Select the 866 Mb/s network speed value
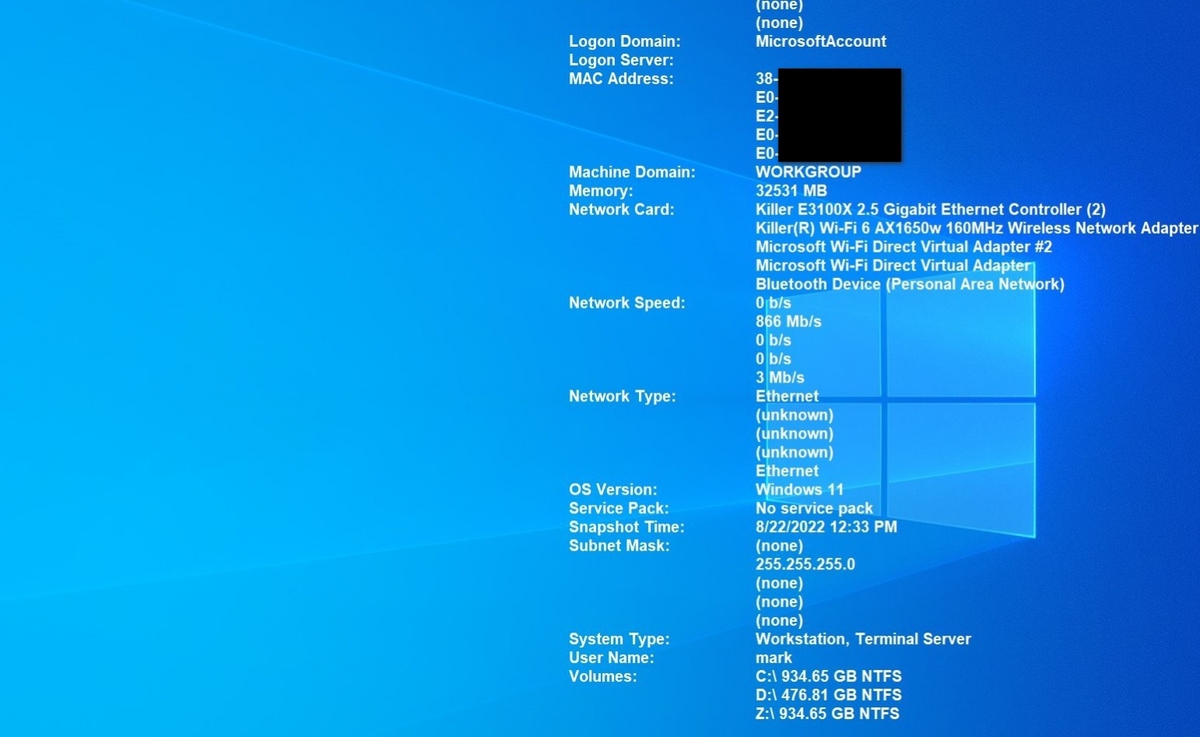This screenshot has width=1200, height=737. [x=787, y=321]
